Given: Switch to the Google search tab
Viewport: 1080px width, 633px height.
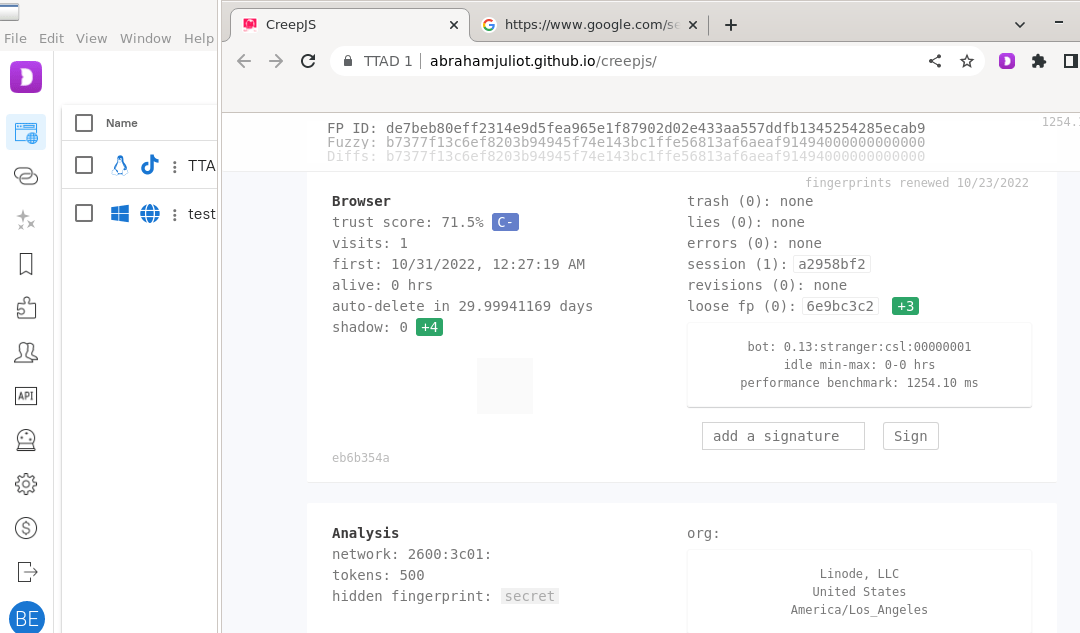Looking at the screenshot, I should [x=590, y=24].
